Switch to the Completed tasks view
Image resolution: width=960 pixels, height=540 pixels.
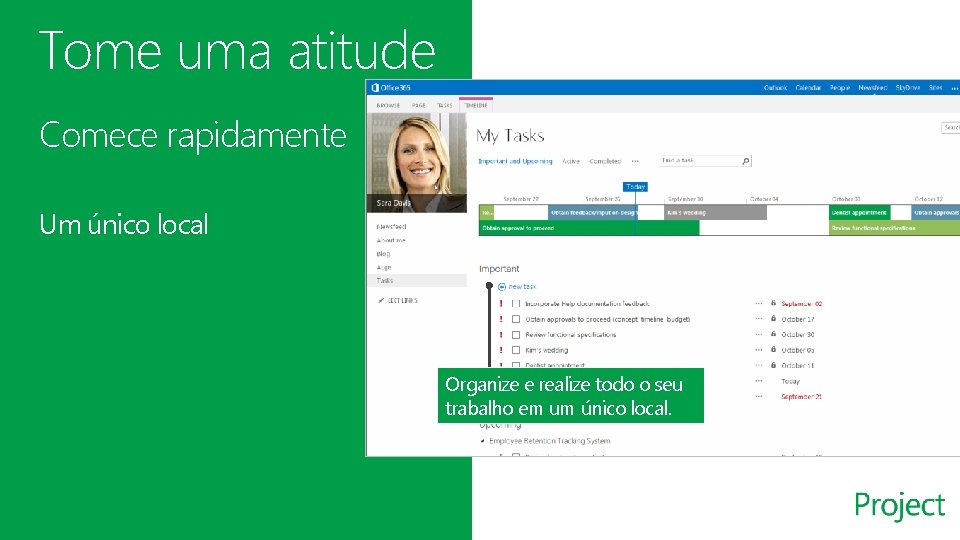pyautogui.click(x=605, y=162)
